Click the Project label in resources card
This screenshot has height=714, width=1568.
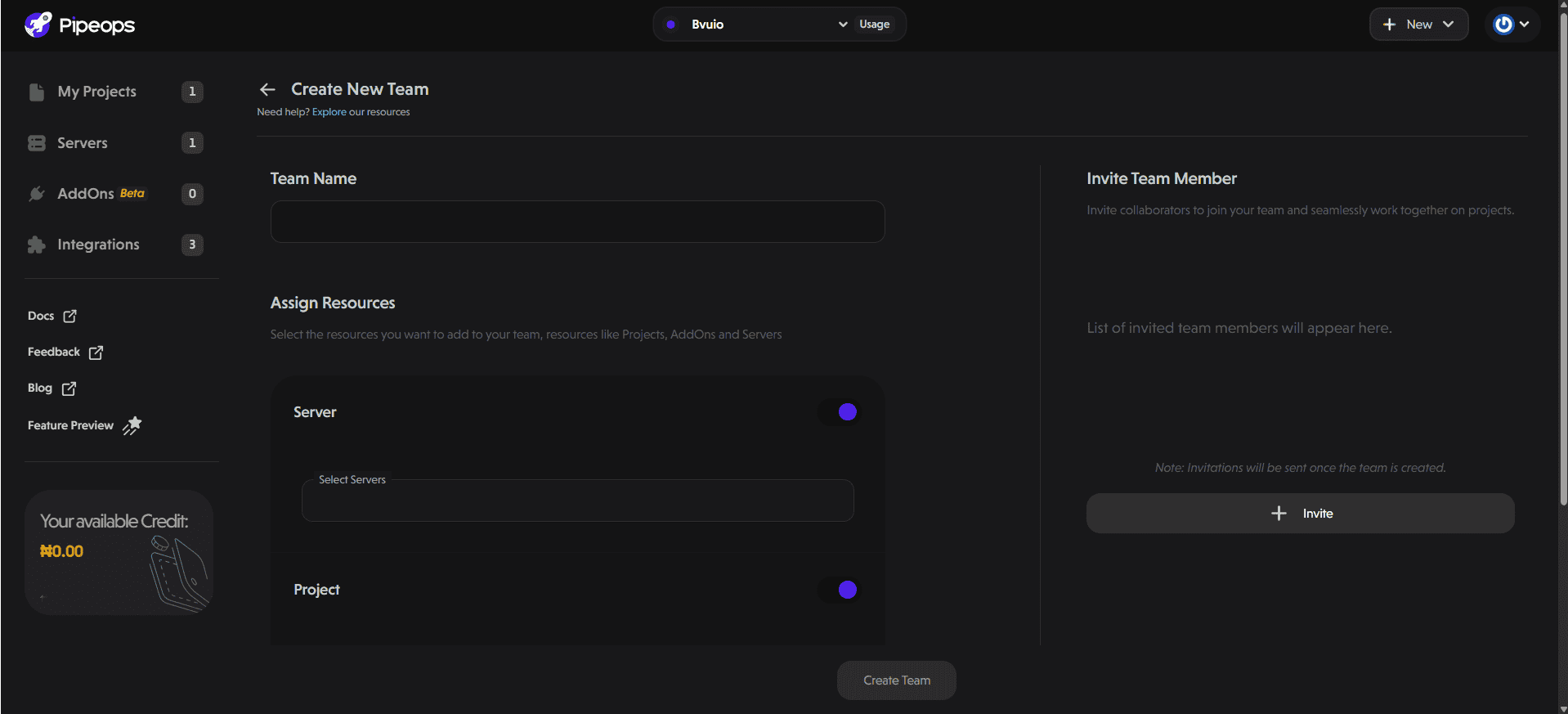(316, 590)
